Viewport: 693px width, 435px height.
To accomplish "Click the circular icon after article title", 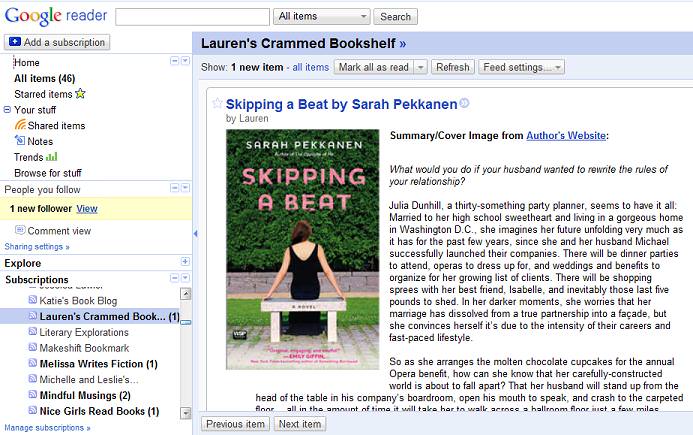I will [x=464, y=103].
